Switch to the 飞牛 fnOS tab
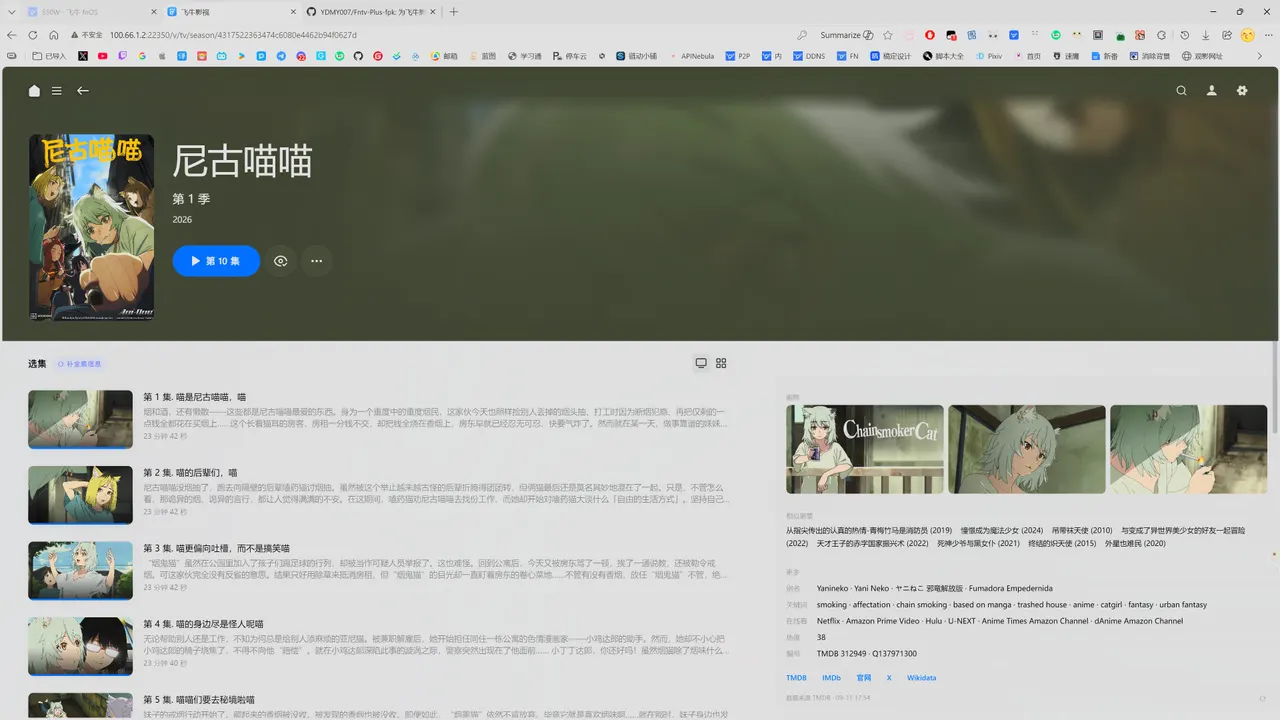Image resolution: width=1280 pixels, height=720 pixels. [x=90, y=12]
